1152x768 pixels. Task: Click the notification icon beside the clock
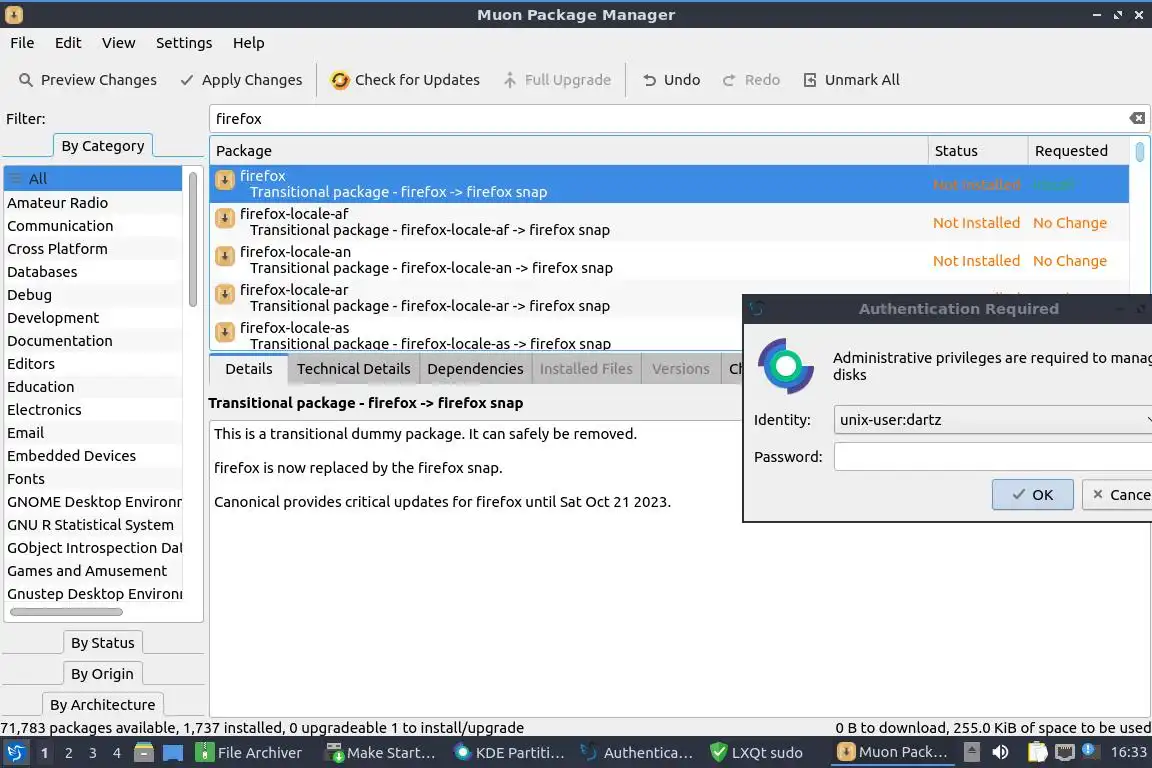click(1090, 751)
